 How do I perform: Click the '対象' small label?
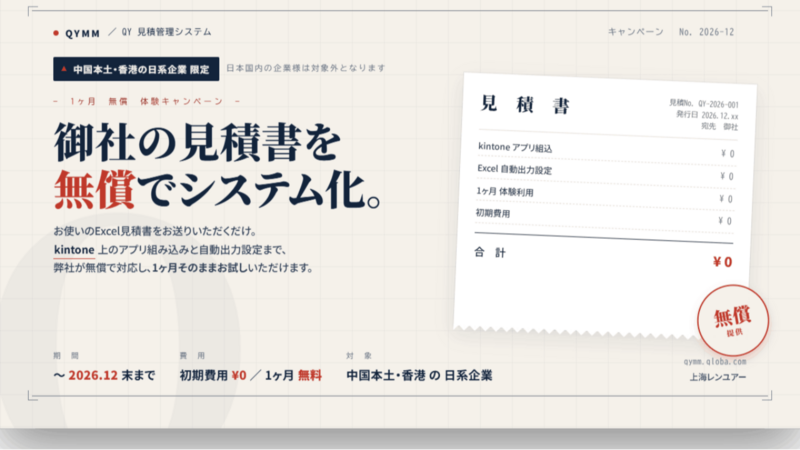(359, 356)
